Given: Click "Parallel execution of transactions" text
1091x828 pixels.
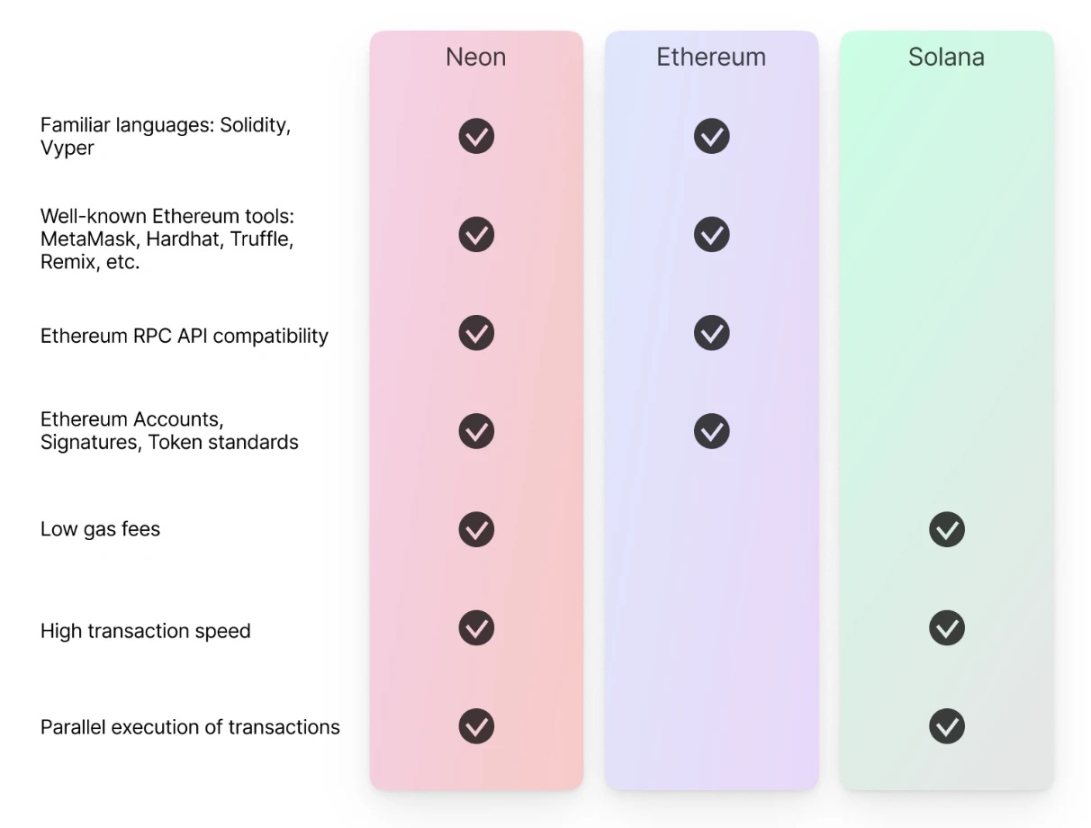Looking at the screenshot, I should tap(190, 727).
